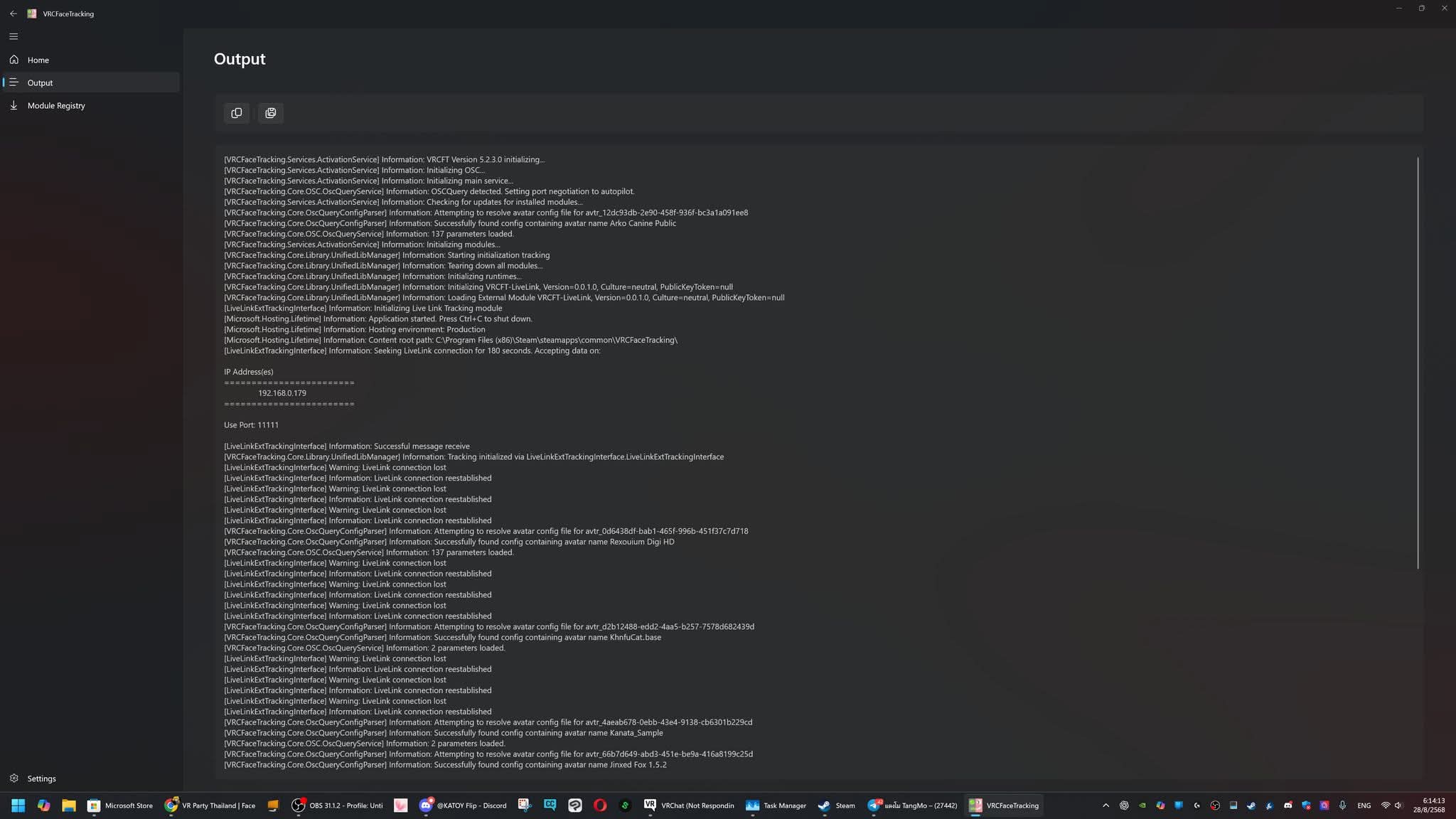
Task: Click the orange monitor app icon on taskbar
Action: point(273,805)
